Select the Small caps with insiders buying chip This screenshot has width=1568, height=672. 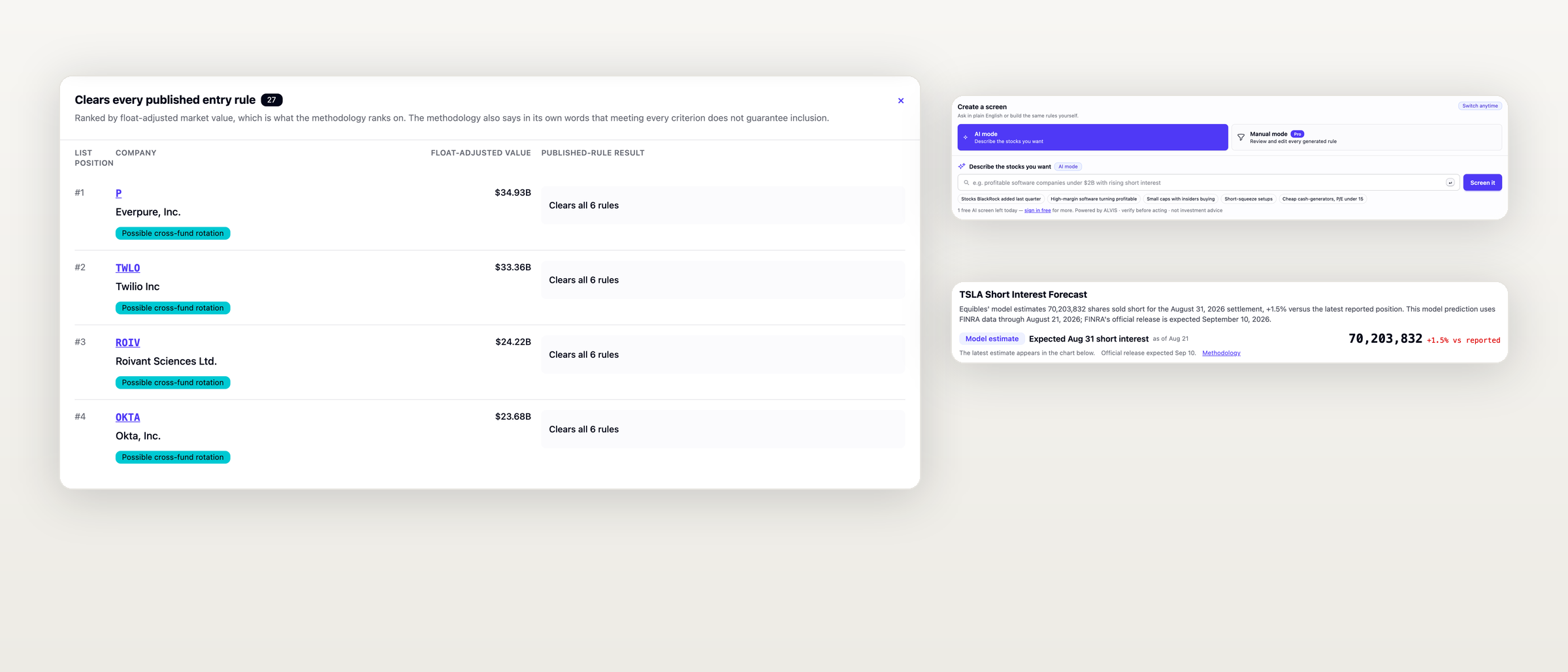(1181, 199)
